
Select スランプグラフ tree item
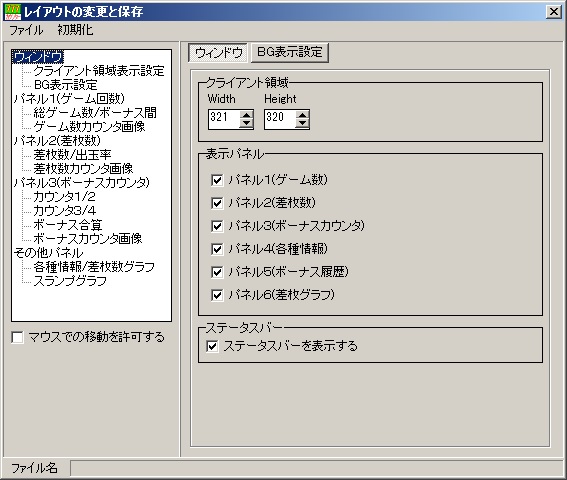point(70,281)
